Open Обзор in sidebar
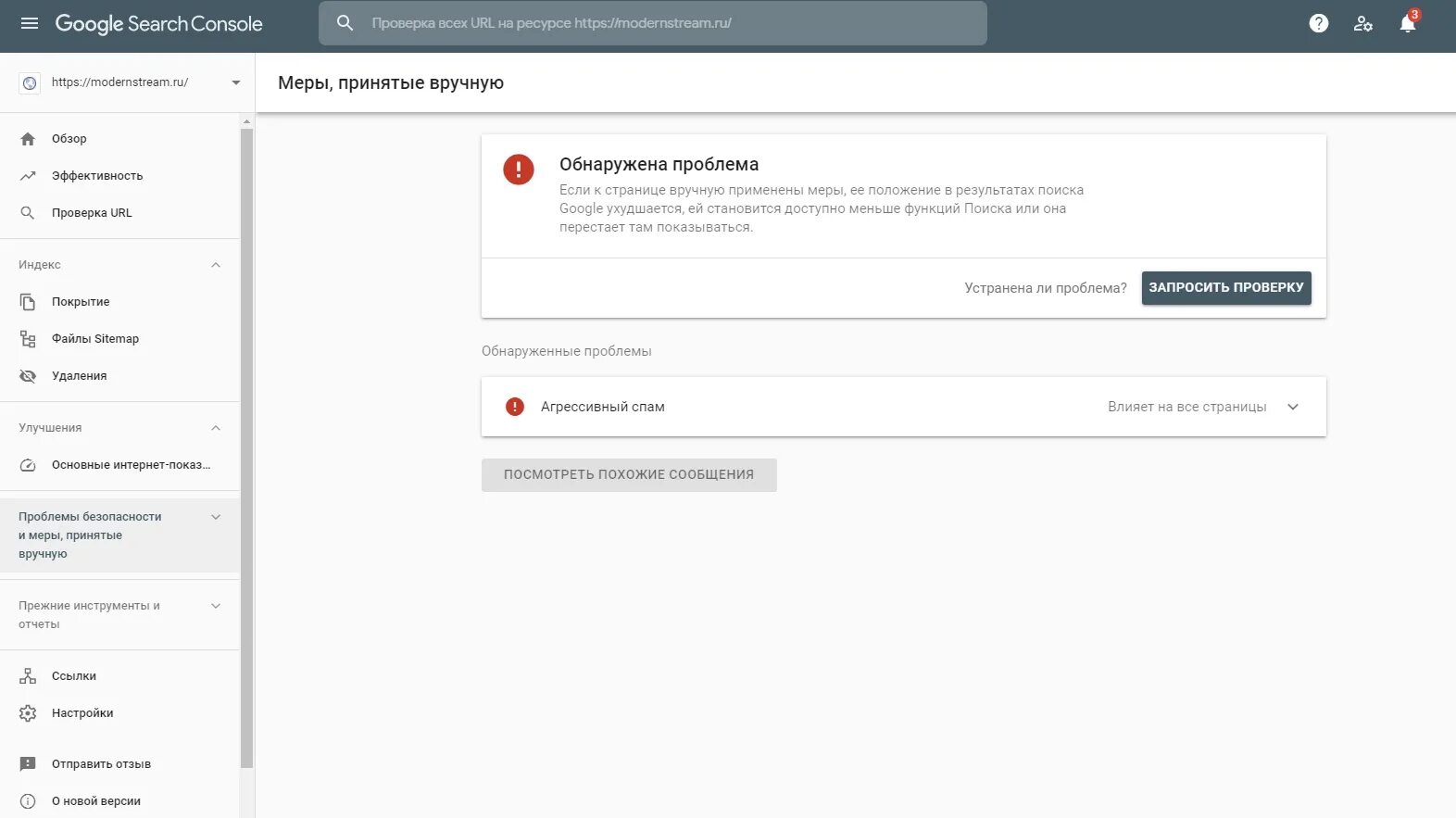 tap(120, 139)
